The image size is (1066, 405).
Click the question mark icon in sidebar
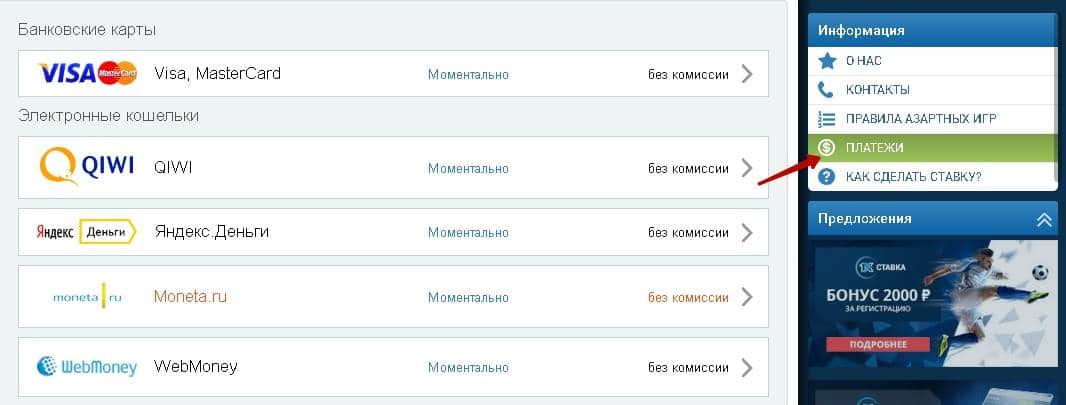click(x=827, y=177)
